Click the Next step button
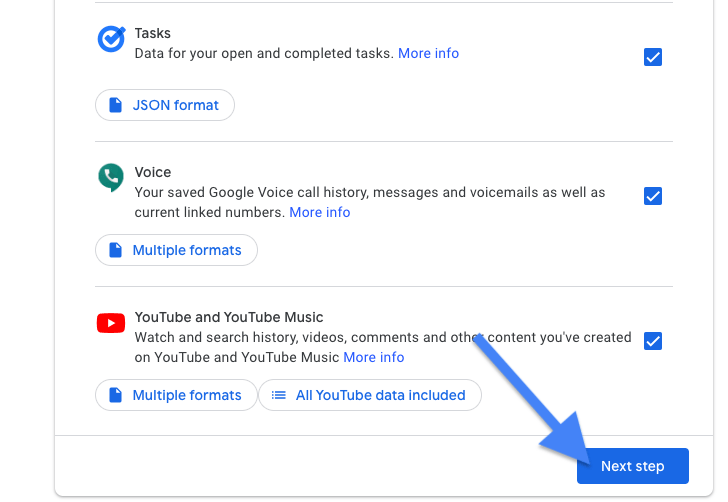This screenshot has width=728, height=502. 633,466
